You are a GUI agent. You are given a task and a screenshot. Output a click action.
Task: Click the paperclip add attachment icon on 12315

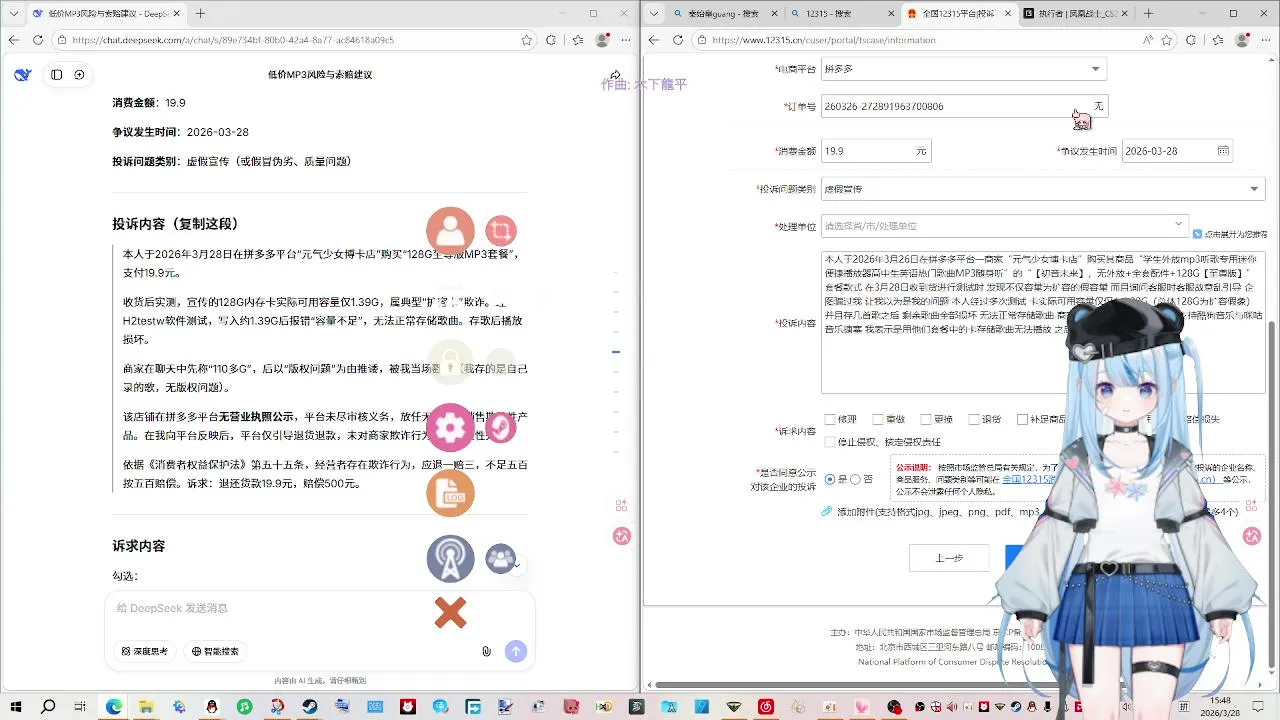[827, 512]
